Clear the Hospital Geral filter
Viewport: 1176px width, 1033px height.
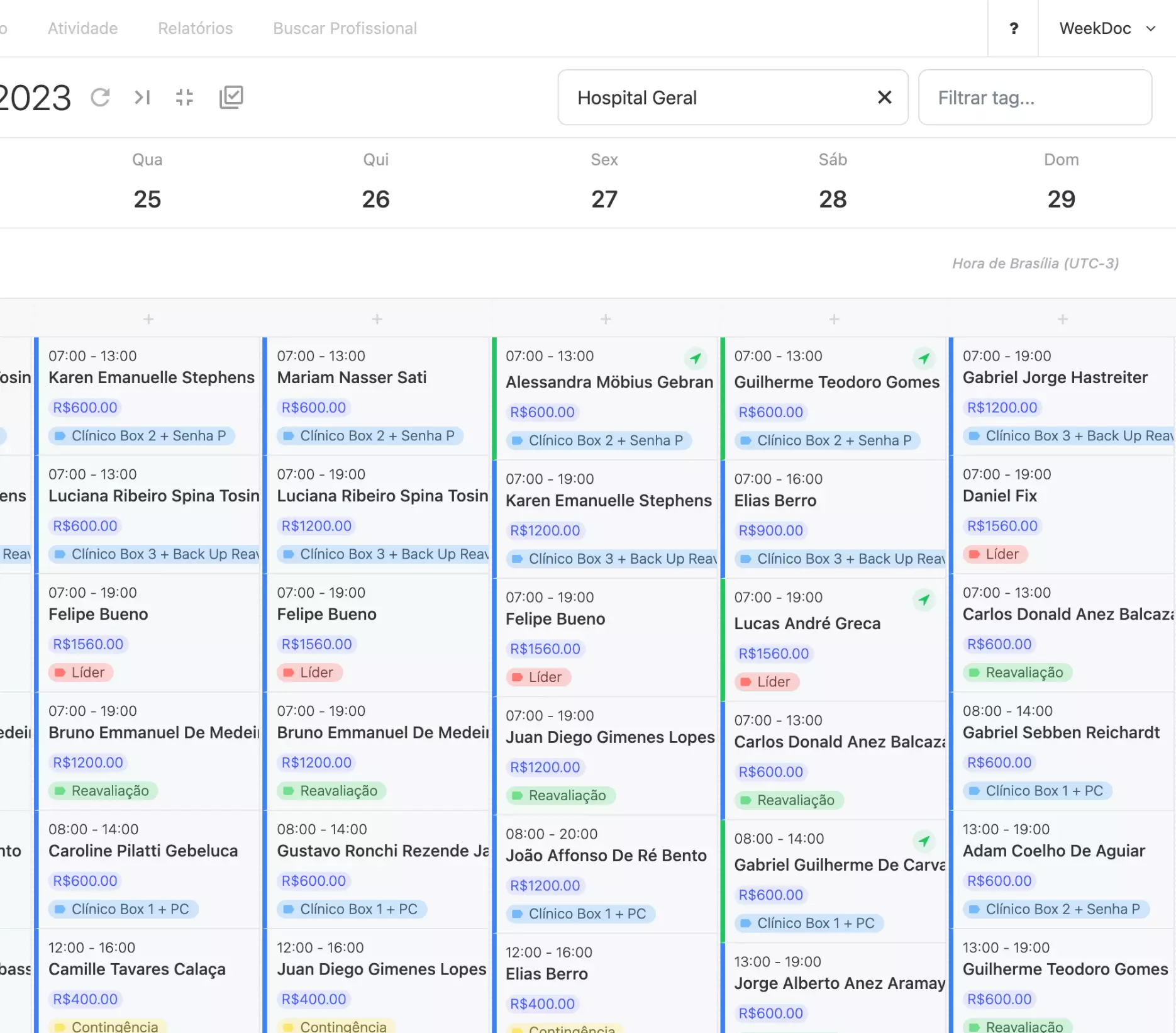(x=884, y=98)
